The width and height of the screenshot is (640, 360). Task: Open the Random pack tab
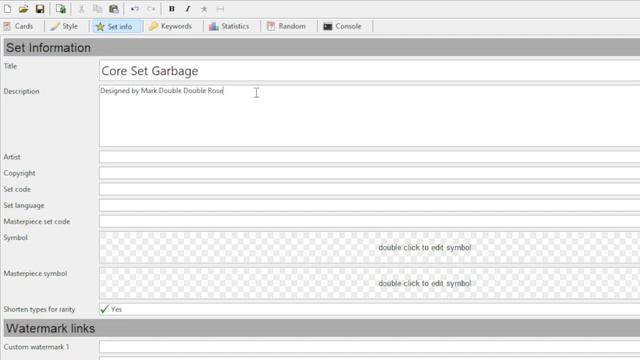pos(287,26)
